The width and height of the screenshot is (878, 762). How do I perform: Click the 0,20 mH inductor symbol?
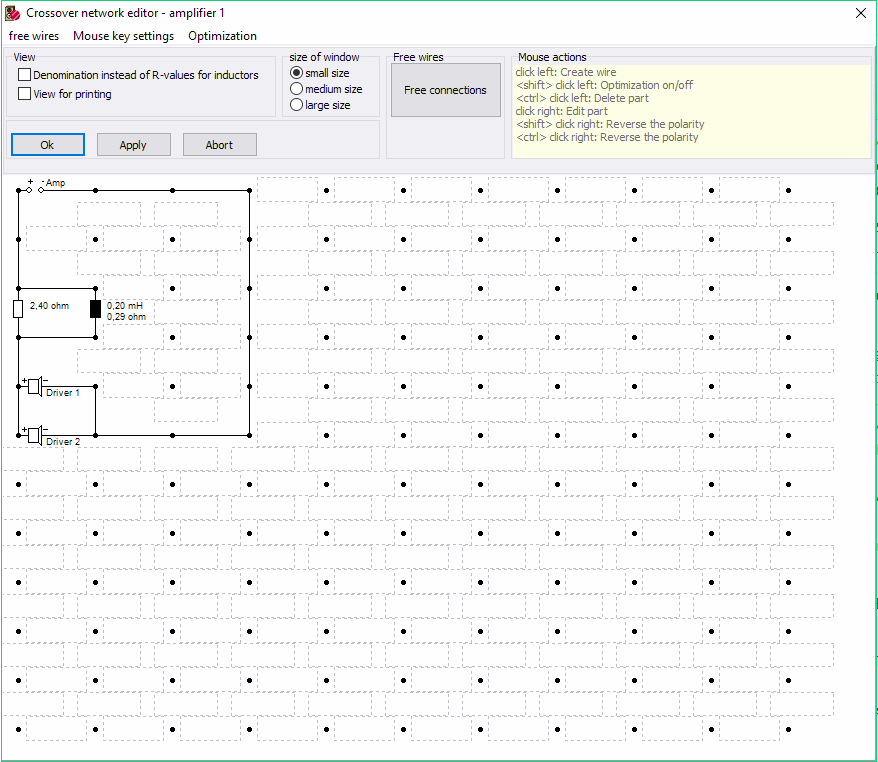pyautogui.click(x=95, y=308)
